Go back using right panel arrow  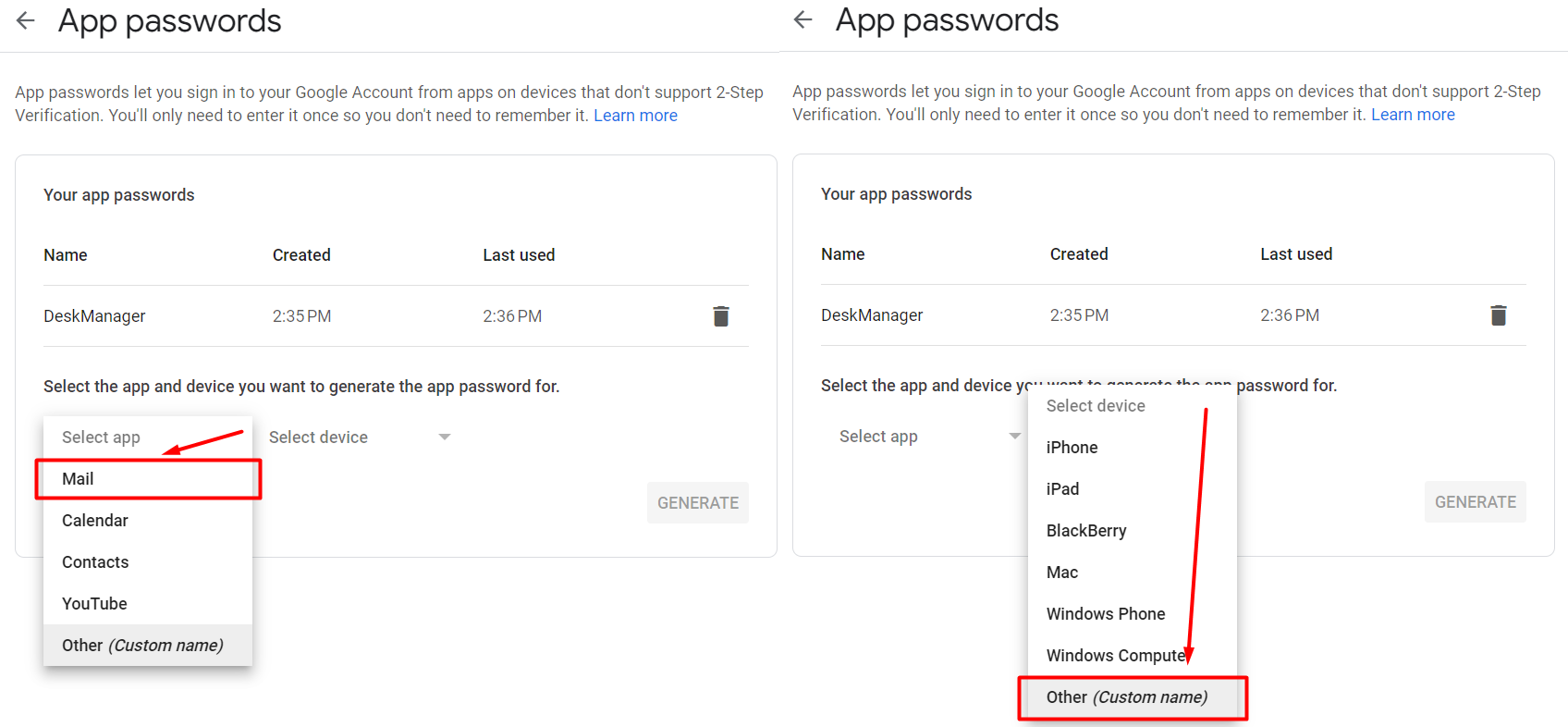coord(803,19)
